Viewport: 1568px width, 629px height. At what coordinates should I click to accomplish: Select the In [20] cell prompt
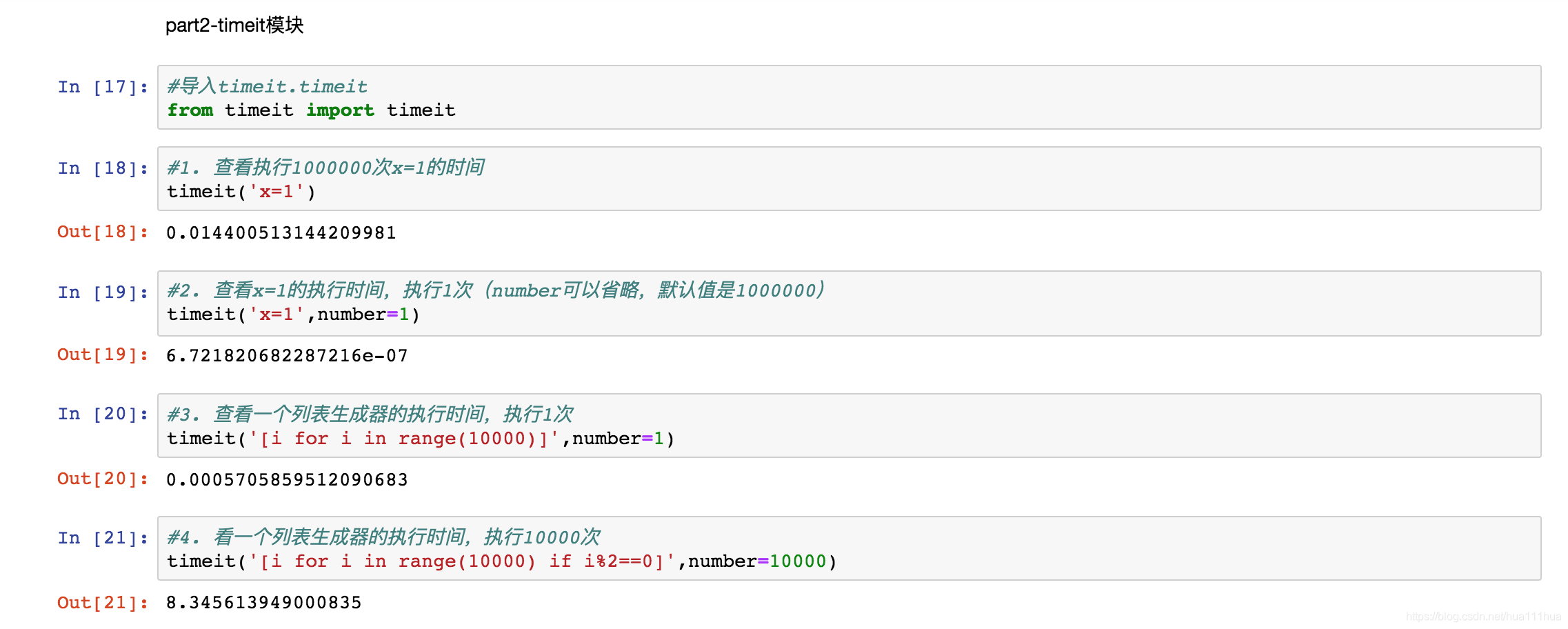pos(103,414)
